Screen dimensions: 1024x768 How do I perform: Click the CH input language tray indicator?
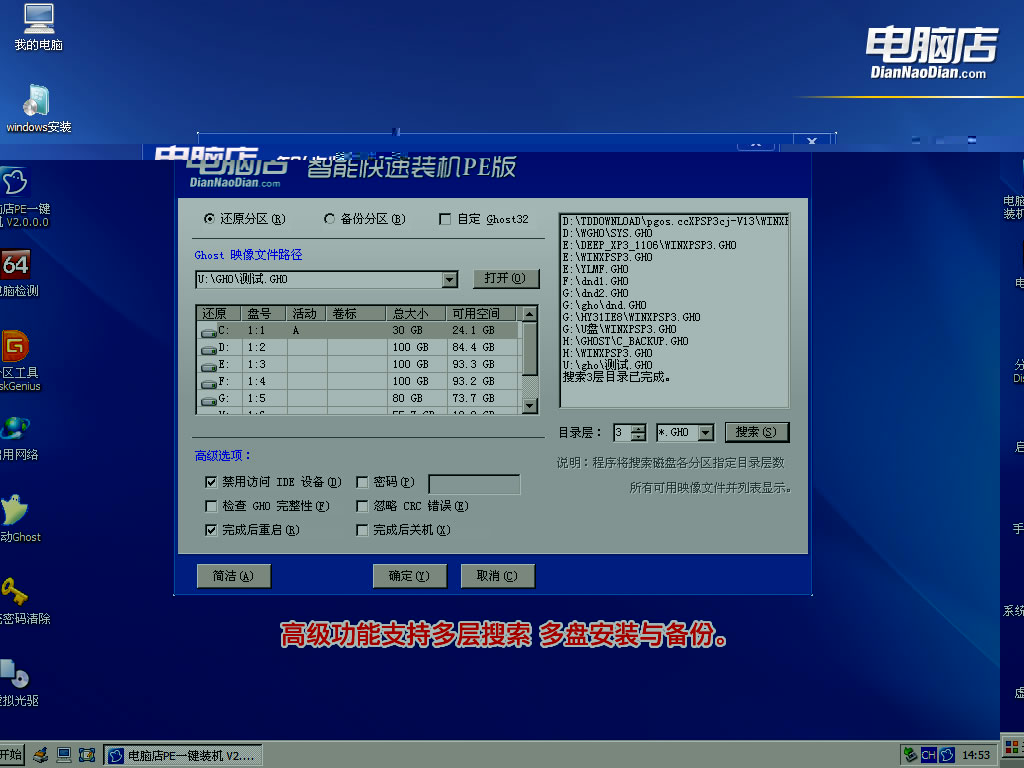point(928,755)
